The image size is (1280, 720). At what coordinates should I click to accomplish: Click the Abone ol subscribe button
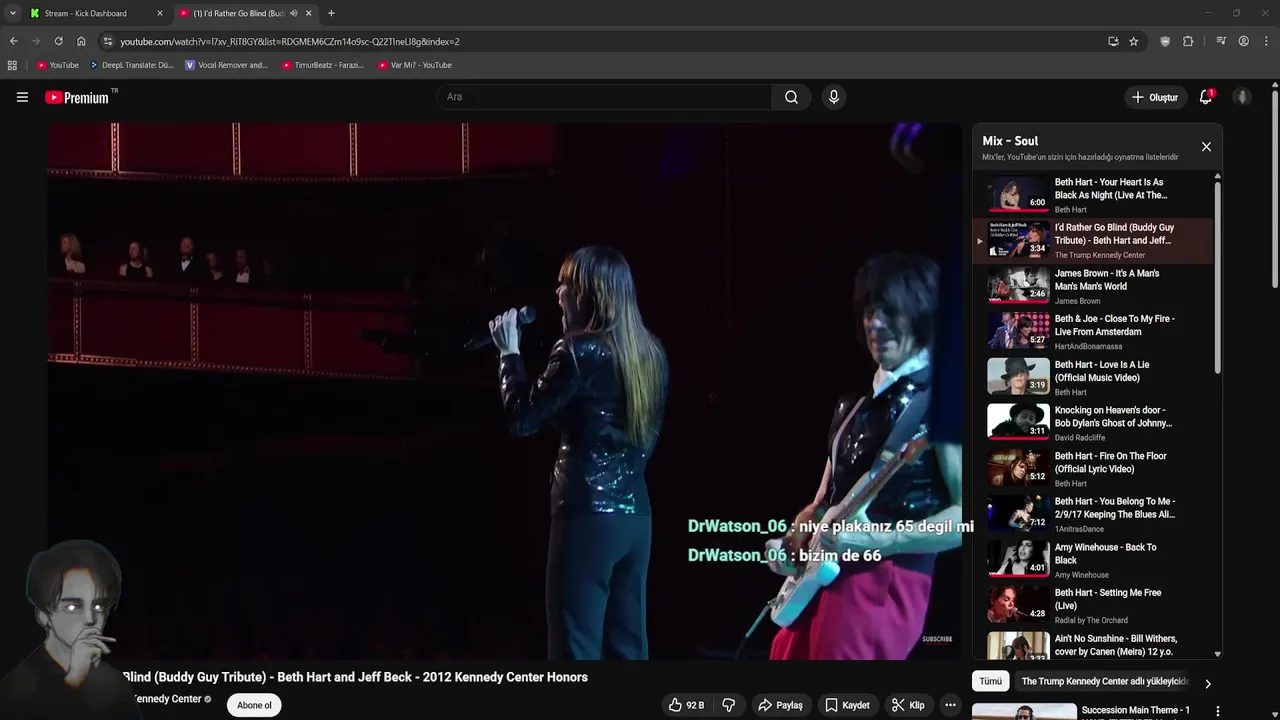point(254,705)
